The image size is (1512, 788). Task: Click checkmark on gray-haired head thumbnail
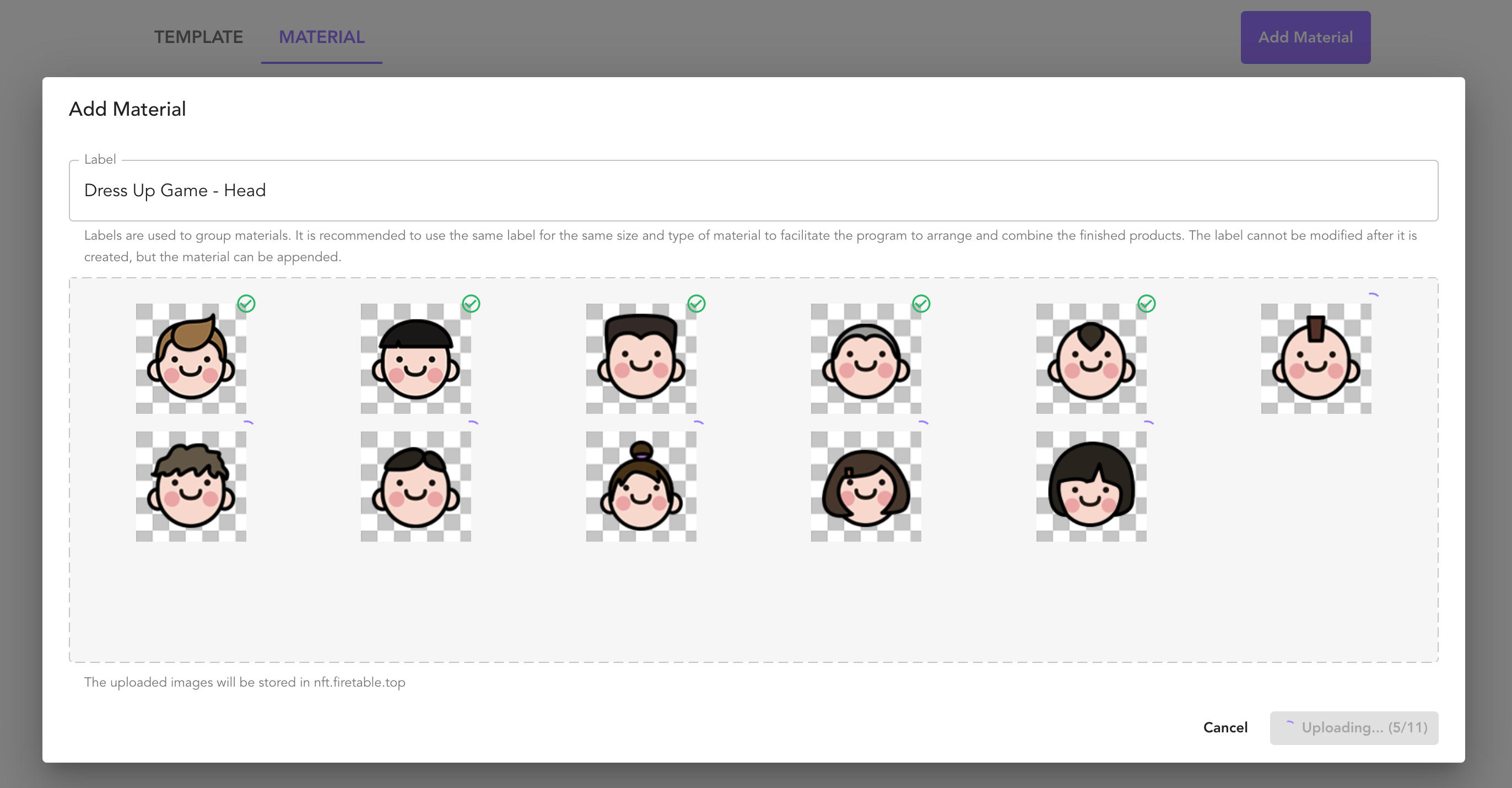(x=921, y=304)
